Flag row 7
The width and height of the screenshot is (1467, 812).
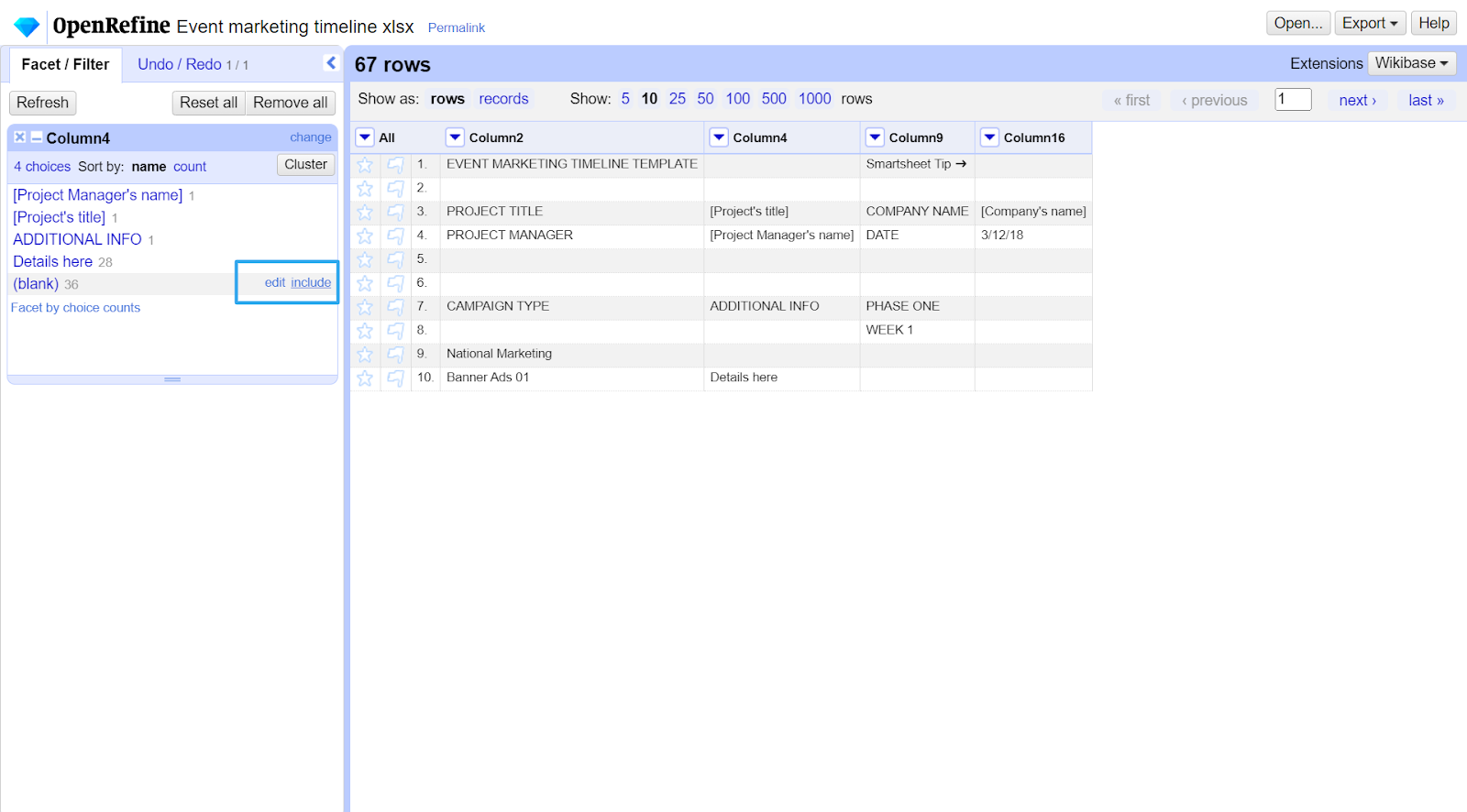coord(395,307)
